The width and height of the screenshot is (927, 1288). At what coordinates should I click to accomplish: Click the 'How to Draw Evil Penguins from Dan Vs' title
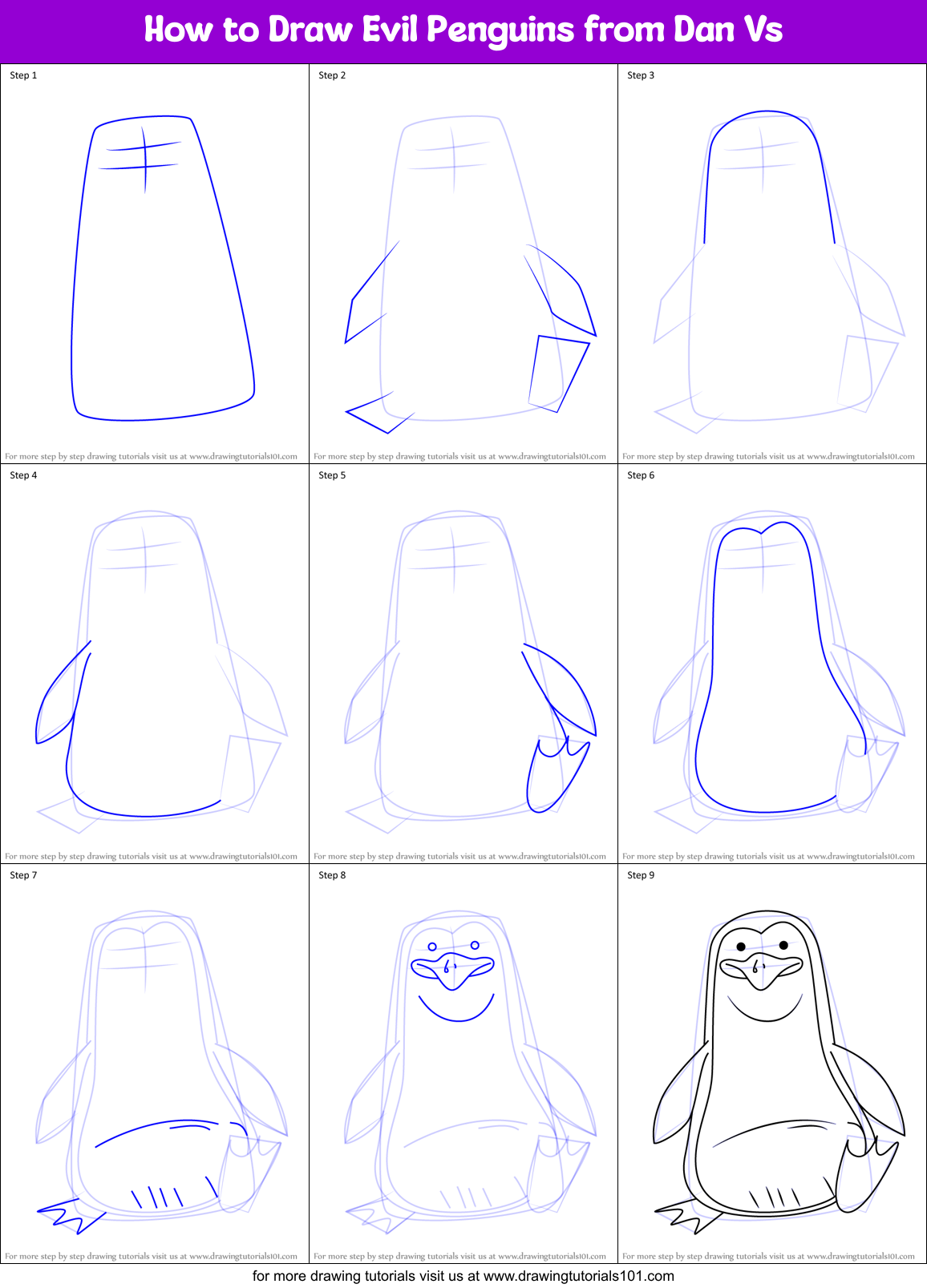463,30
